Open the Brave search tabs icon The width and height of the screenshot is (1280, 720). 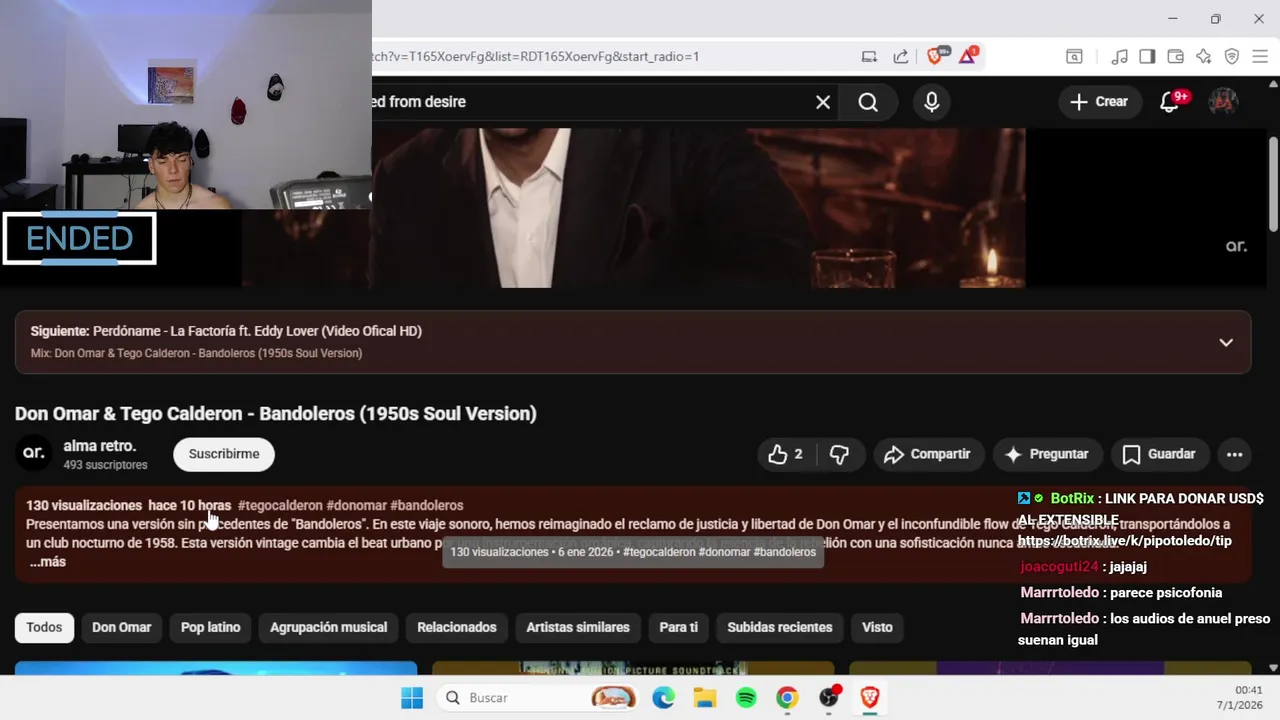coord(1074,56)
